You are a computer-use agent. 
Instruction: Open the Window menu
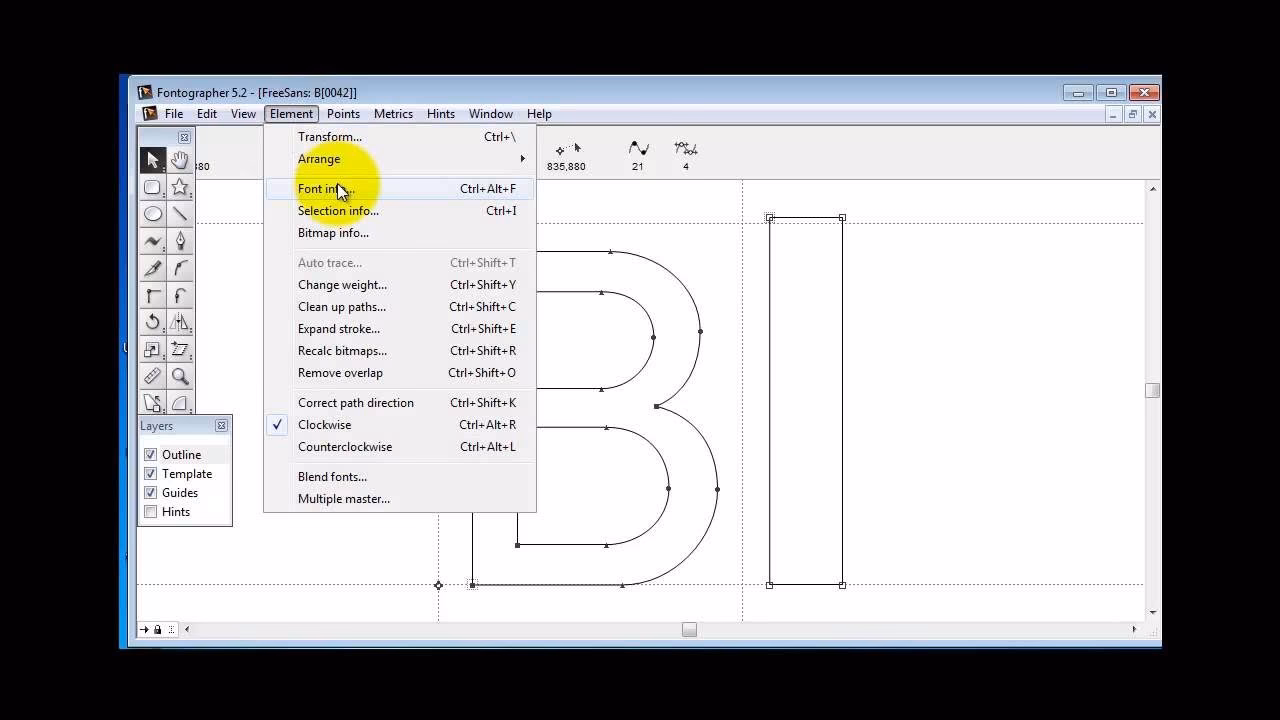coord(490,114)
